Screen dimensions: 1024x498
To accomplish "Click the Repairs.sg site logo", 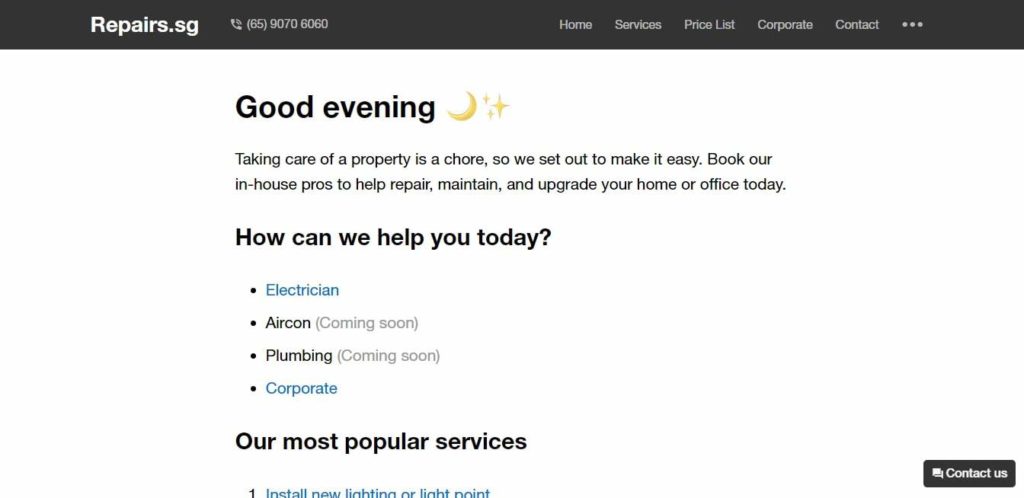I will pyautogui.click(x=144, y=24).
